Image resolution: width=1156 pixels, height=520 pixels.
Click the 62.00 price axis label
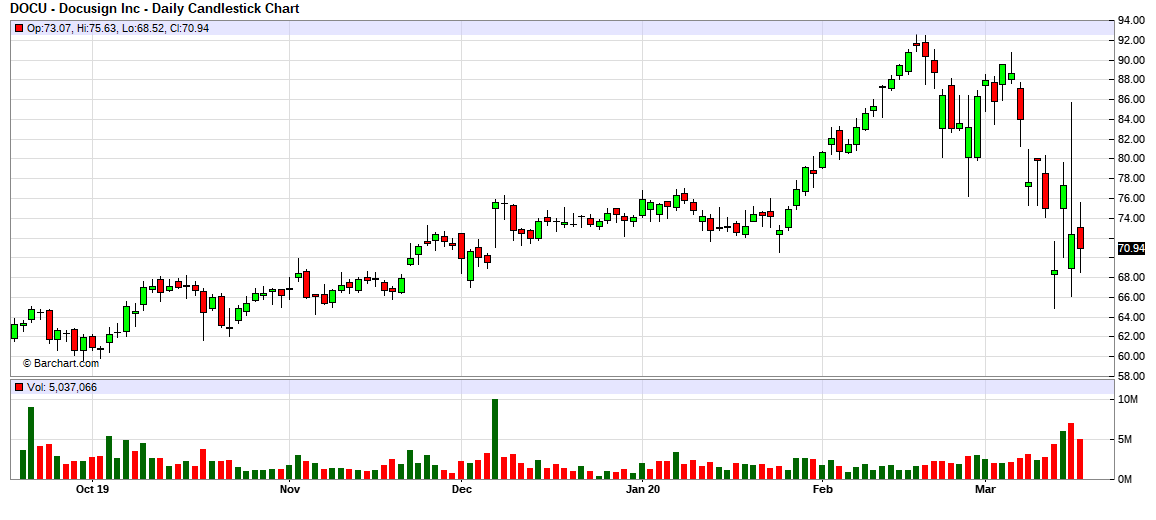point(1132,336)
